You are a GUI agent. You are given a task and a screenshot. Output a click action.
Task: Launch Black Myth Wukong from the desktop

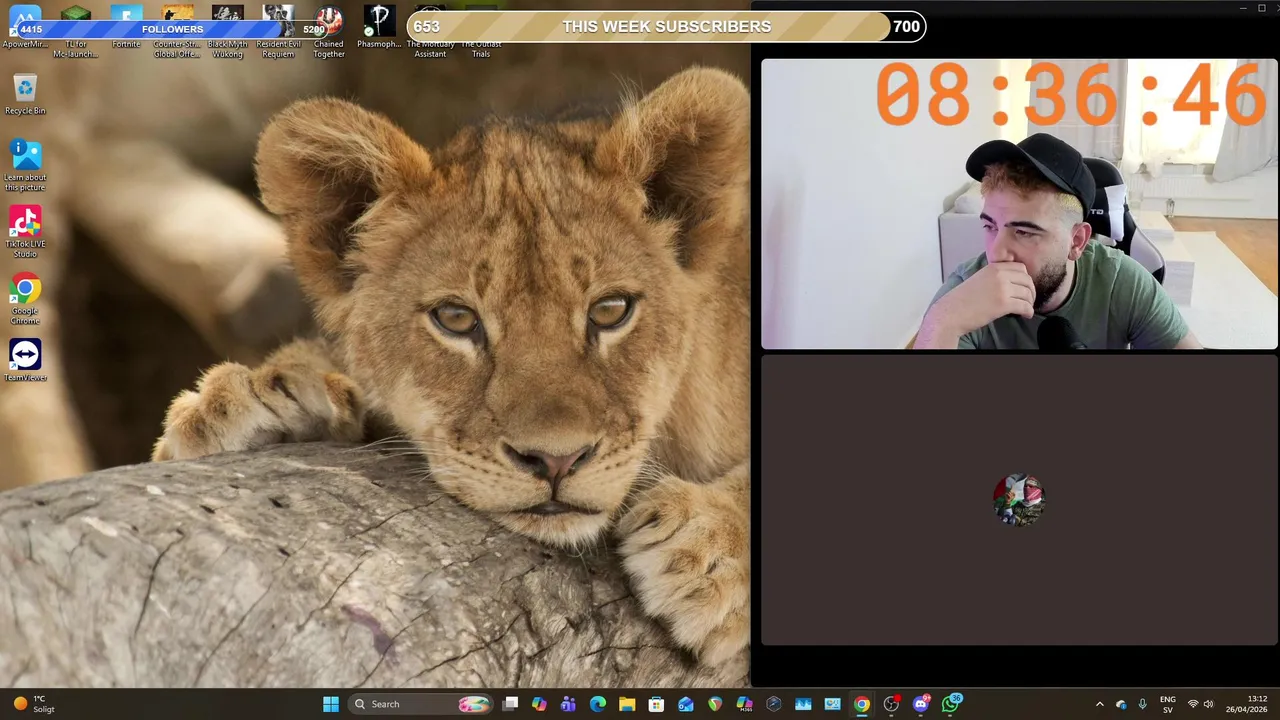click(227, 32)
